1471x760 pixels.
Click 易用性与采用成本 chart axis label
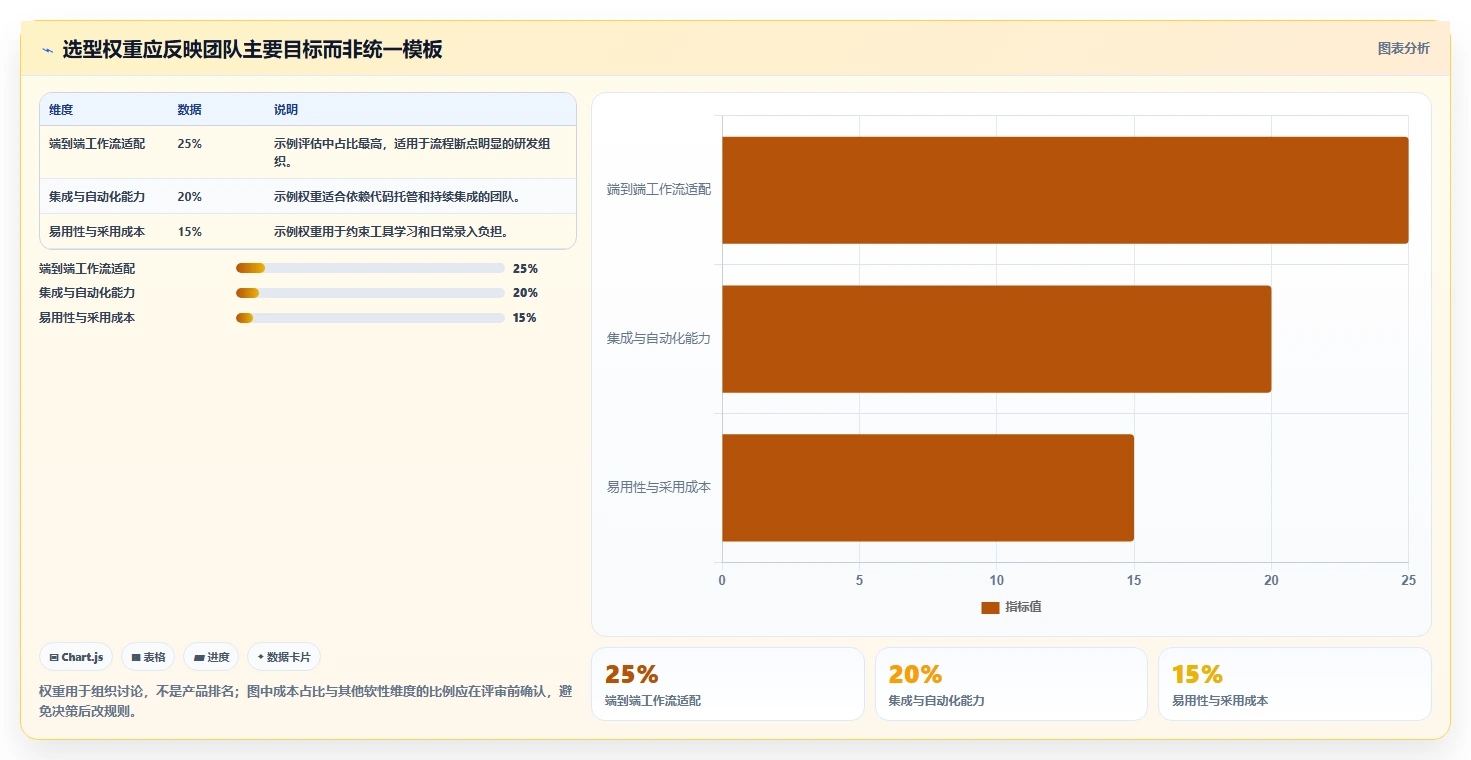point(659,487)
